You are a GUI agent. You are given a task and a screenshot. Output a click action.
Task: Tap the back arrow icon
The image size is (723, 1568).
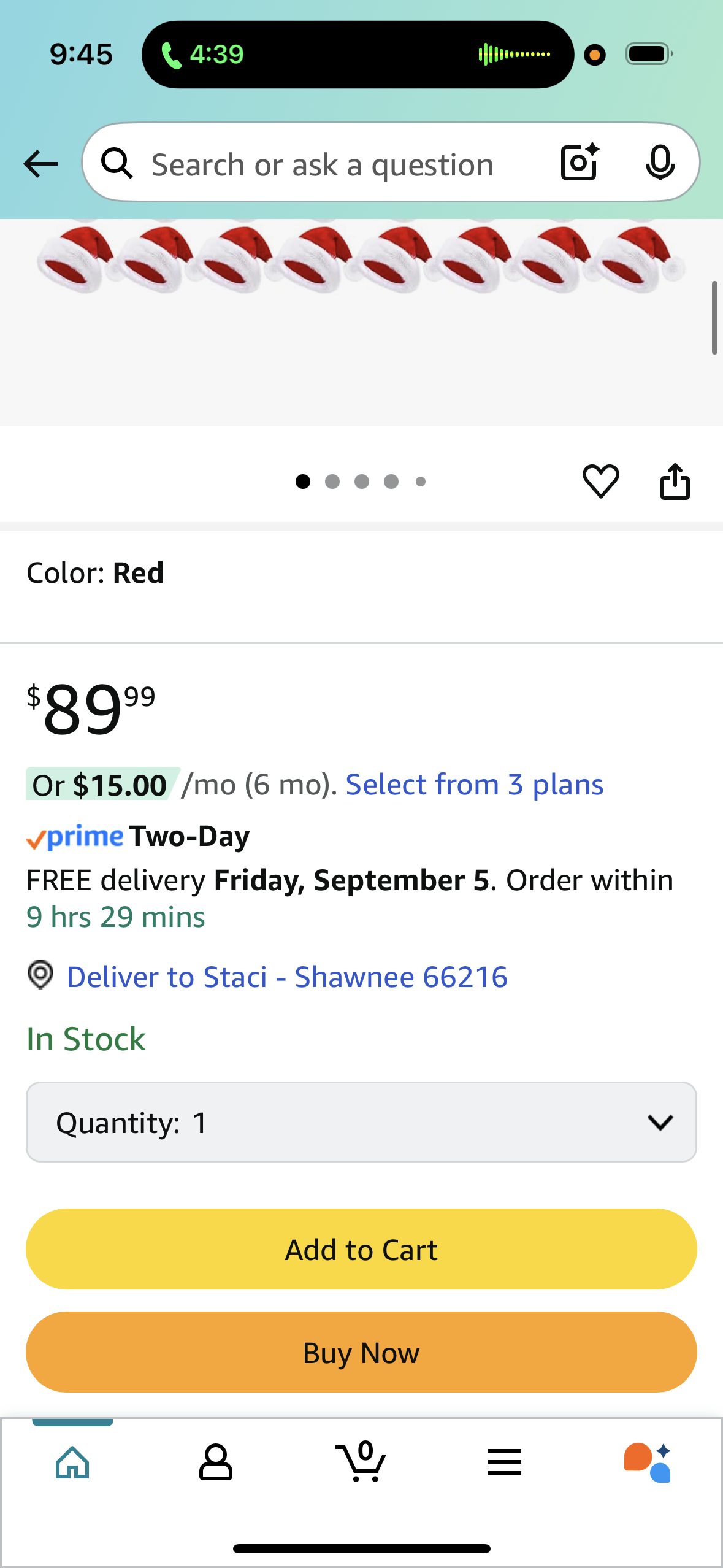pyautogui.click(x=40, y=164)
